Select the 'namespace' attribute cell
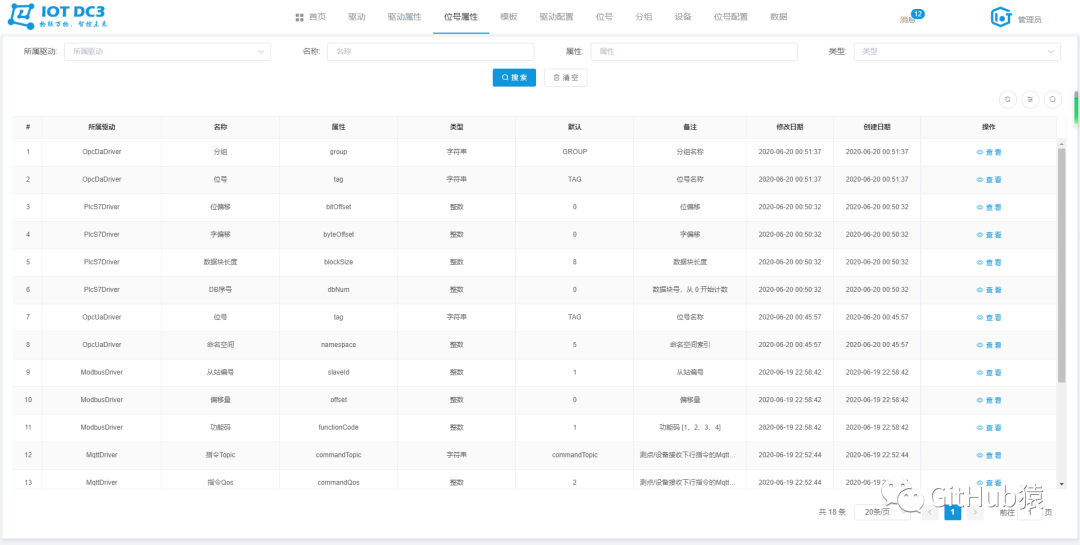Viewport: 1080px width, 545px height. pyautogui.click(x=338, y=345)
